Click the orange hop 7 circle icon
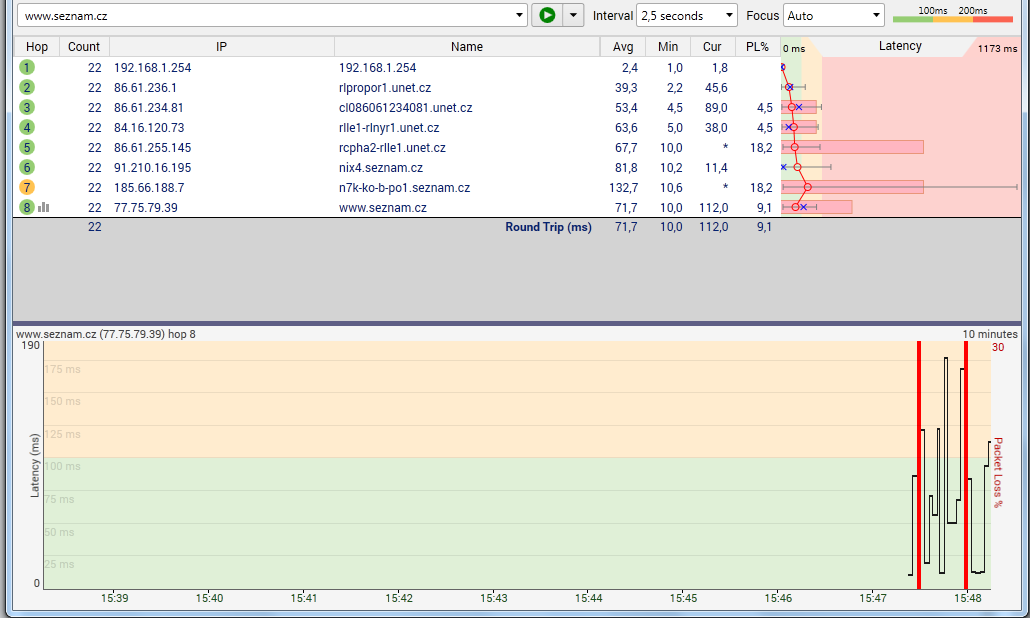Image resolution: width=1030 pixels, height=618 pixels. [27, 187]
